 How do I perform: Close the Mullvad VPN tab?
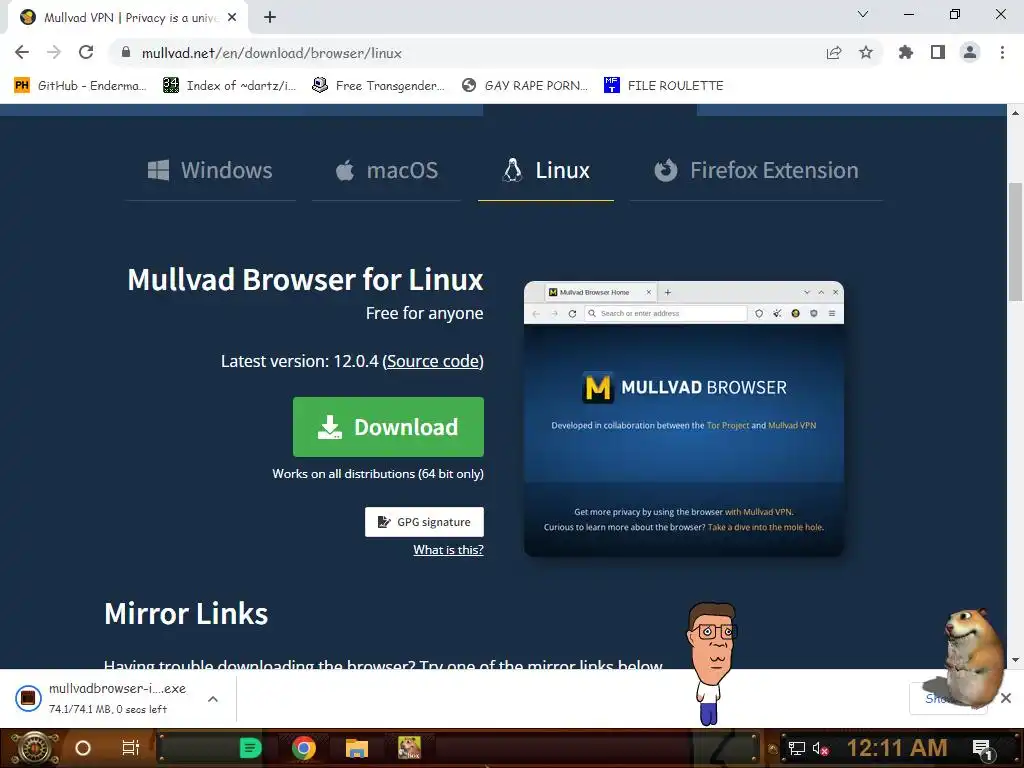232,18
